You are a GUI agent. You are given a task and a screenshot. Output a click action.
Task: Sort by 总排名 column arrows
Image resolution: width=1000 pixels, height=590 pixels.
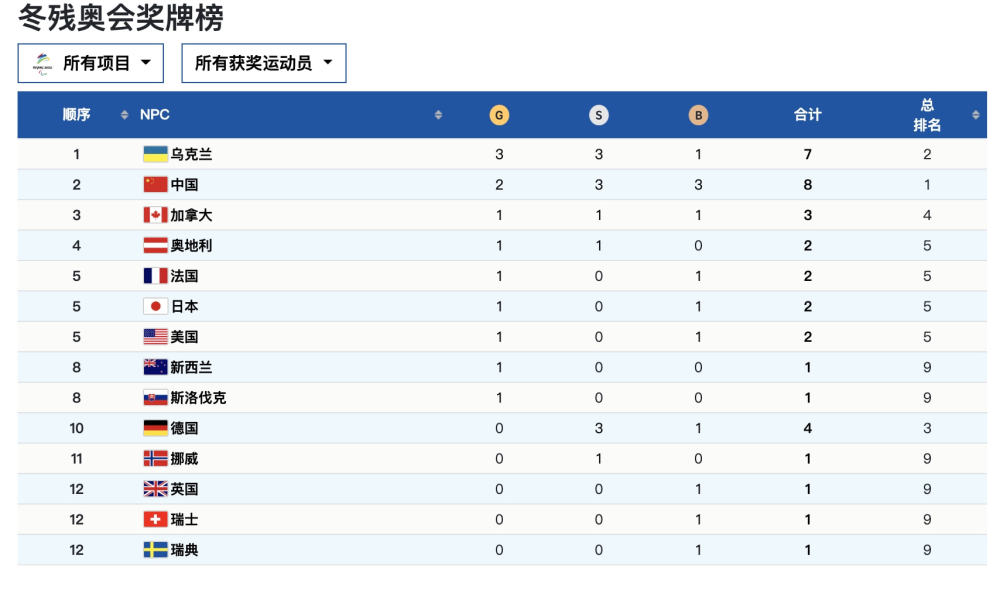[975, 115]
